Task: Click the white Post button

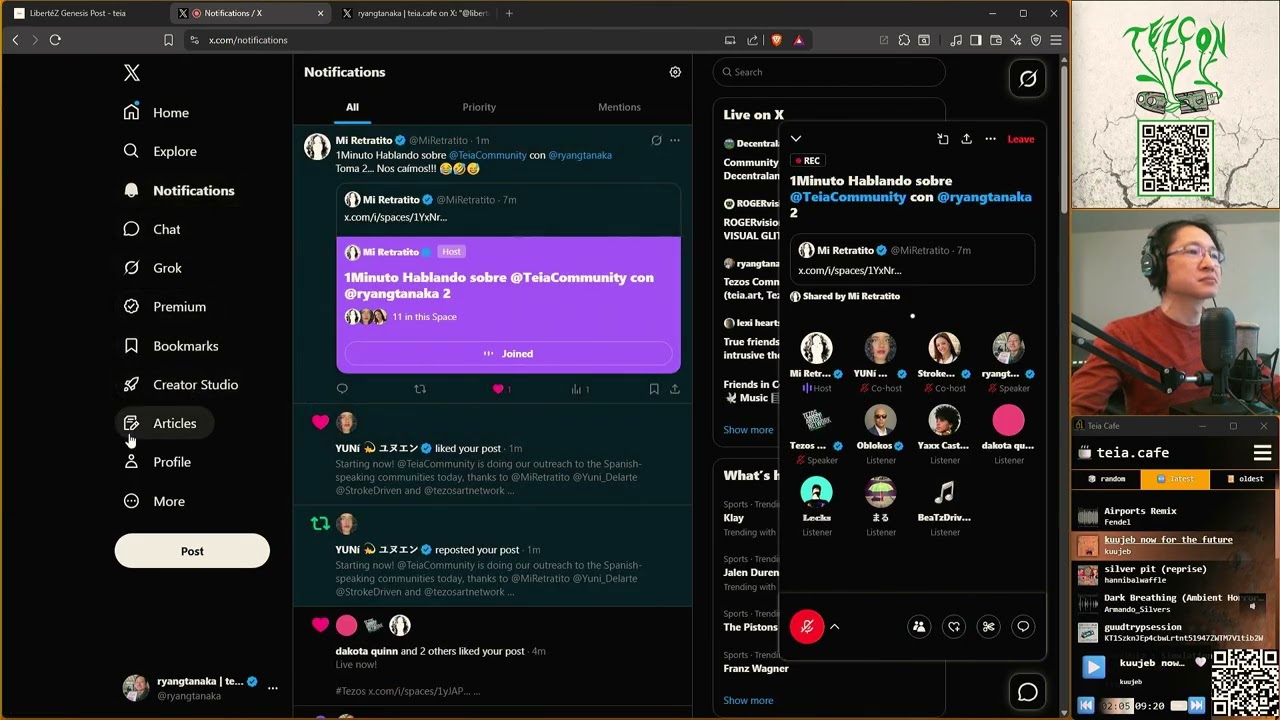Action: coord(192,551)
